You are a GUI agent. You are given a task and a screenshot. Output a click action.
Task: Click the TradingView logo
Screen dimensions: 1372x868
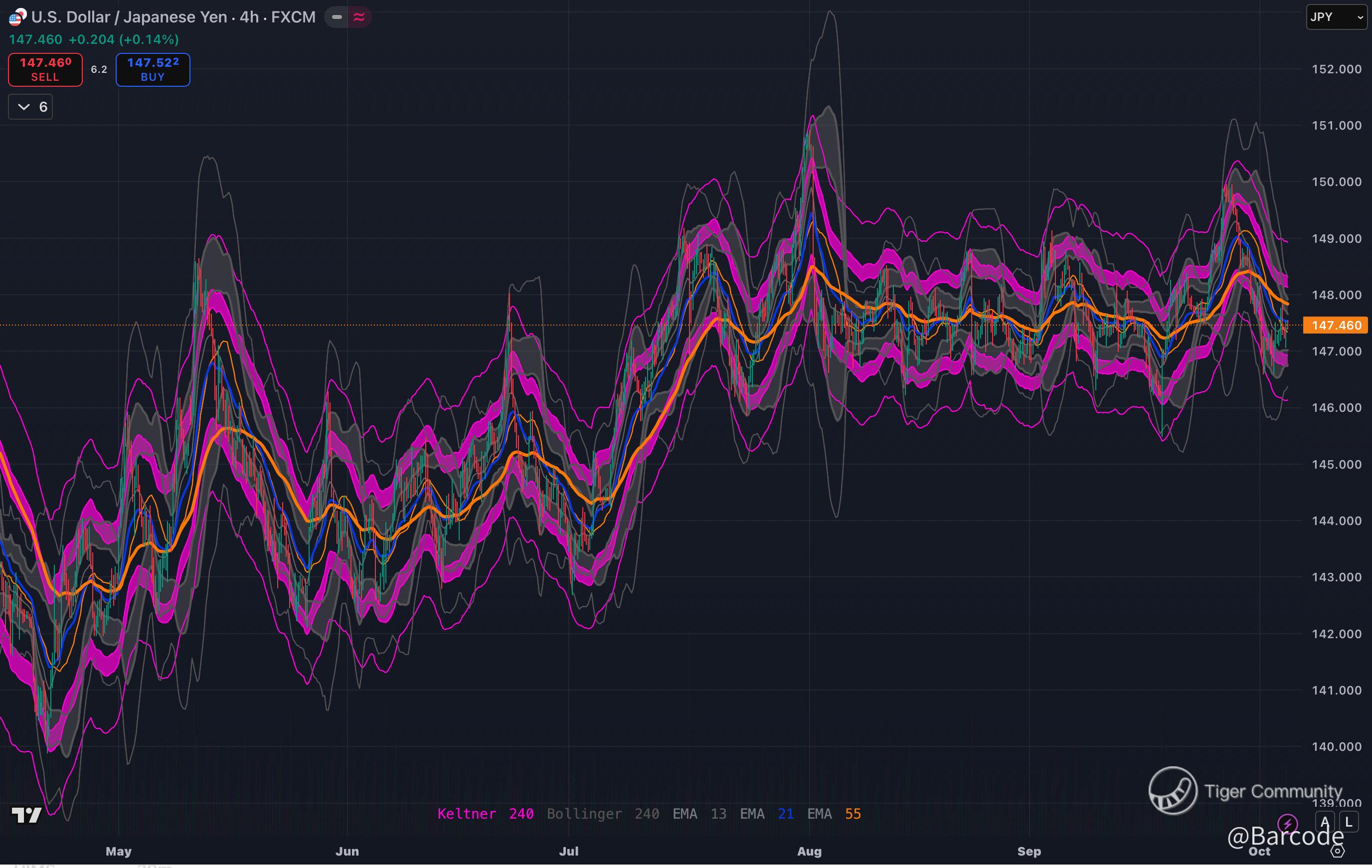point(27,815)
